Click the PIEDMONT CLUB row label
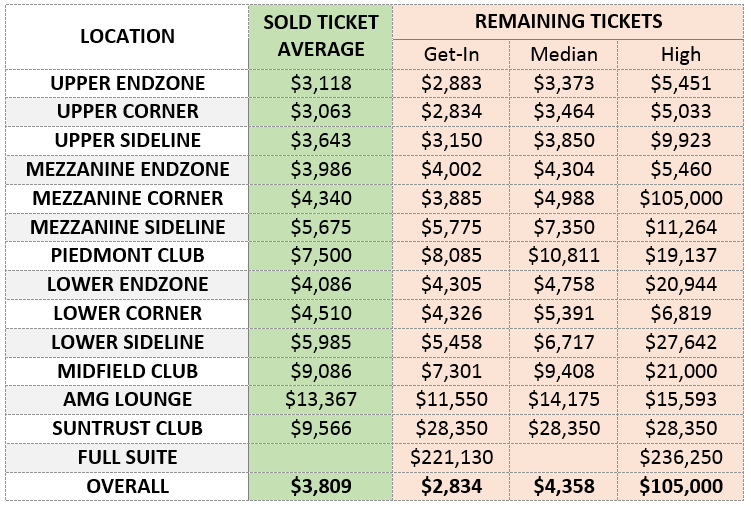751x506 pixels. click(x=126, y=256)
